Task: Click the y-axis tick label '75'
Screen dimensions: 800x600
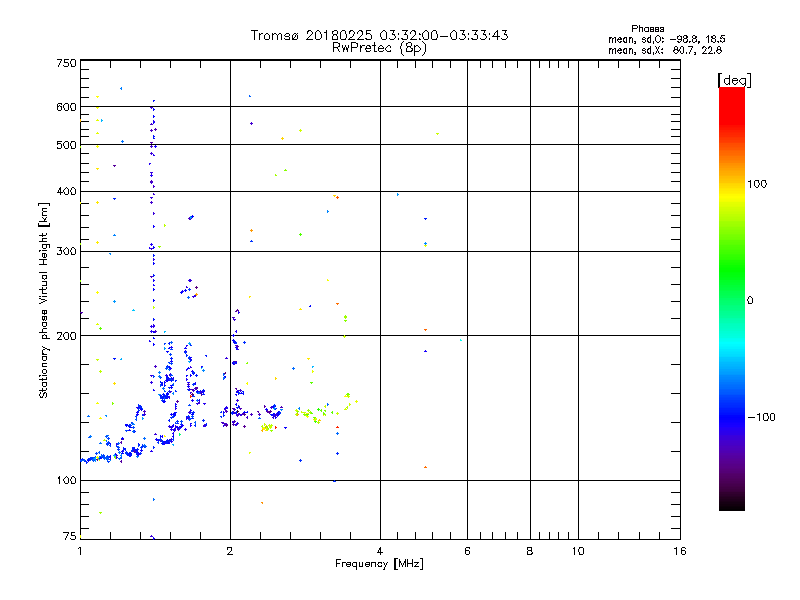Action: pyautogui.click(x=70, y=536)
